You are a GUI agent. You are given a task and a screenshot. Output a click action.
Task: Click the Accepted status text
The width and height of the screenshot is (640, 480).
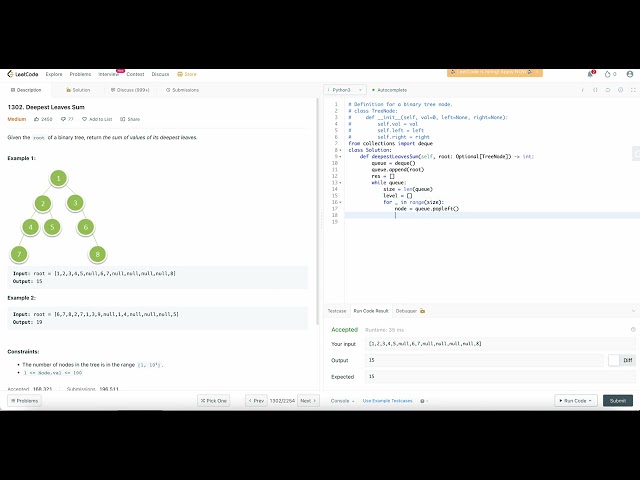344,329
